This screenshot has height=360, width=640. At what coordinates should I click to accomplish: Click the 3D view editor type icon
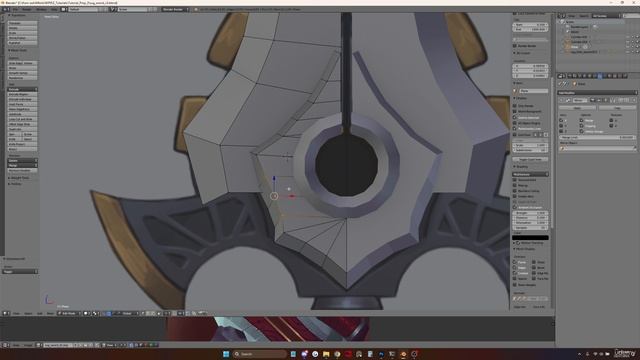[x=5, y=313]
